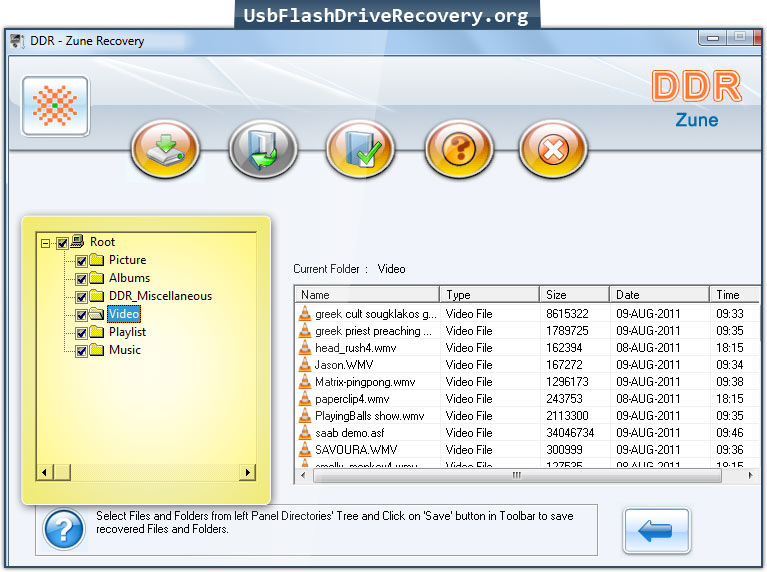This screenshot has height=572, width=767.
Task: Click size value 34046734
Action: coord(570,433)
